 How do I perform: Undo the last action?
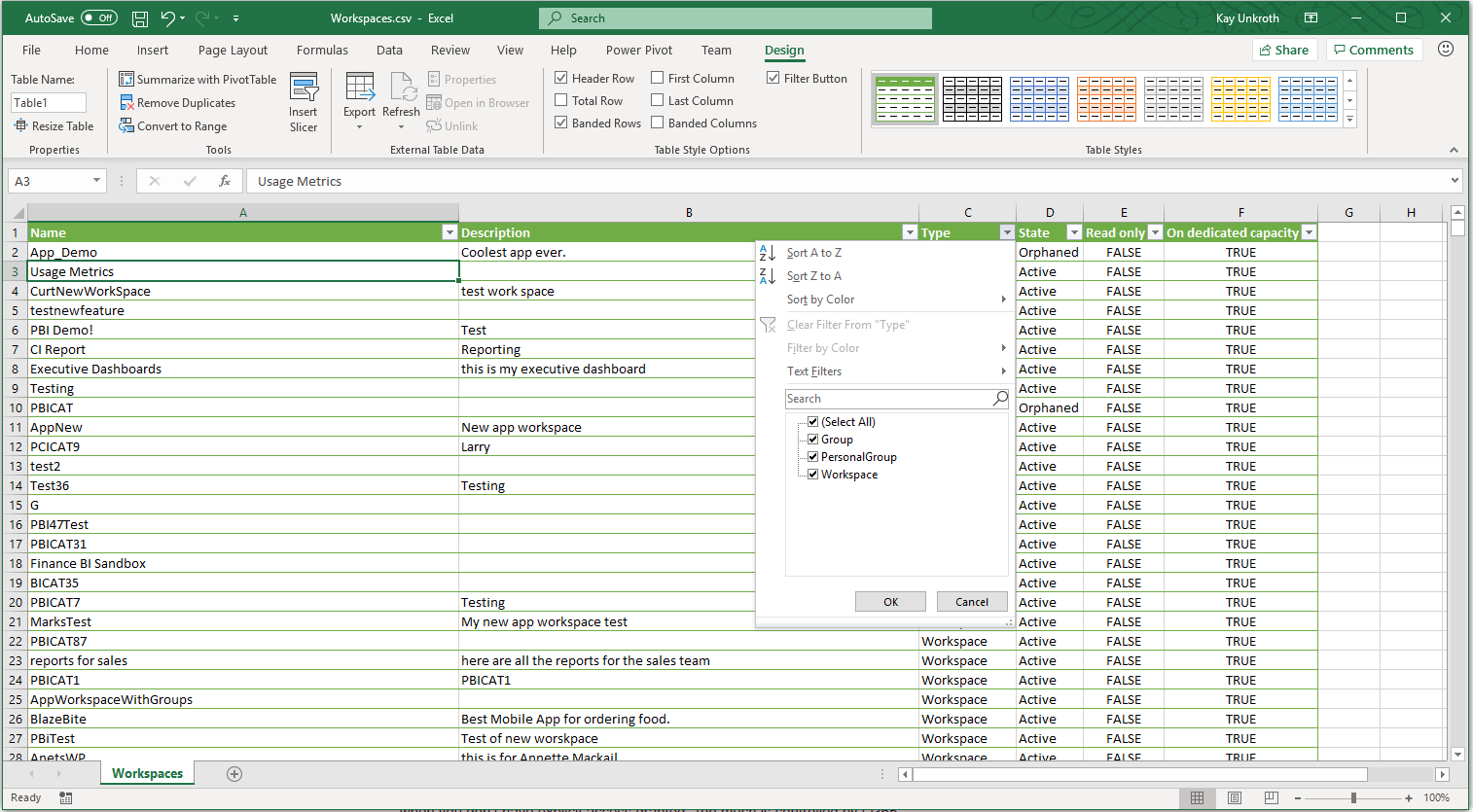(x=164, y=18)
